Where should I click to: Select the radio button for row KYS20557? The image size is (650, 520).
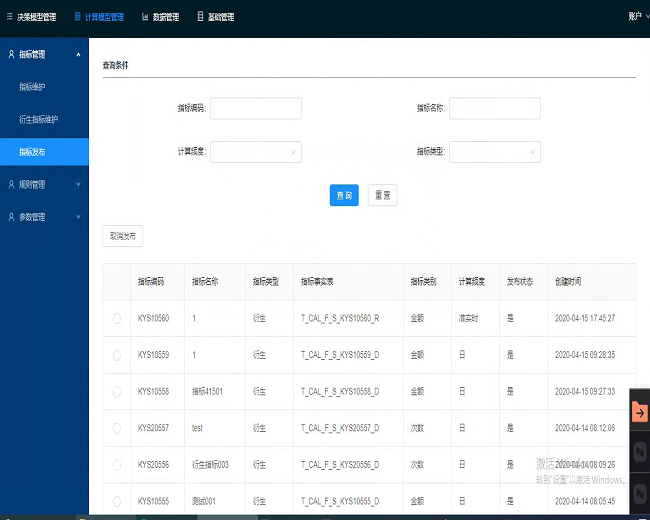[x=117, y=428]
